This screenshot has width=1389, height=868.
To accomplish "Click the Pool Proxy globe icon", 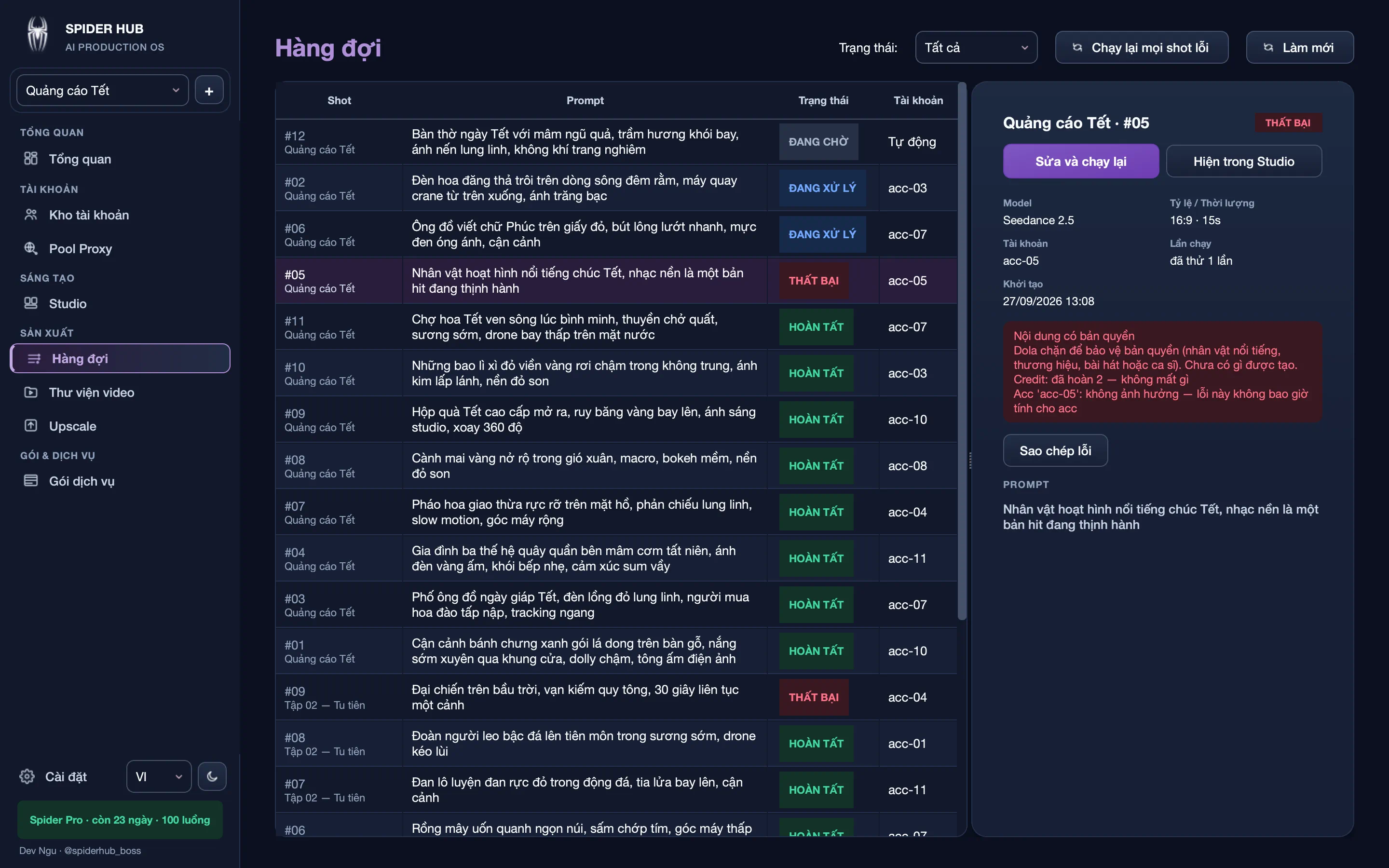I will 31,248.
